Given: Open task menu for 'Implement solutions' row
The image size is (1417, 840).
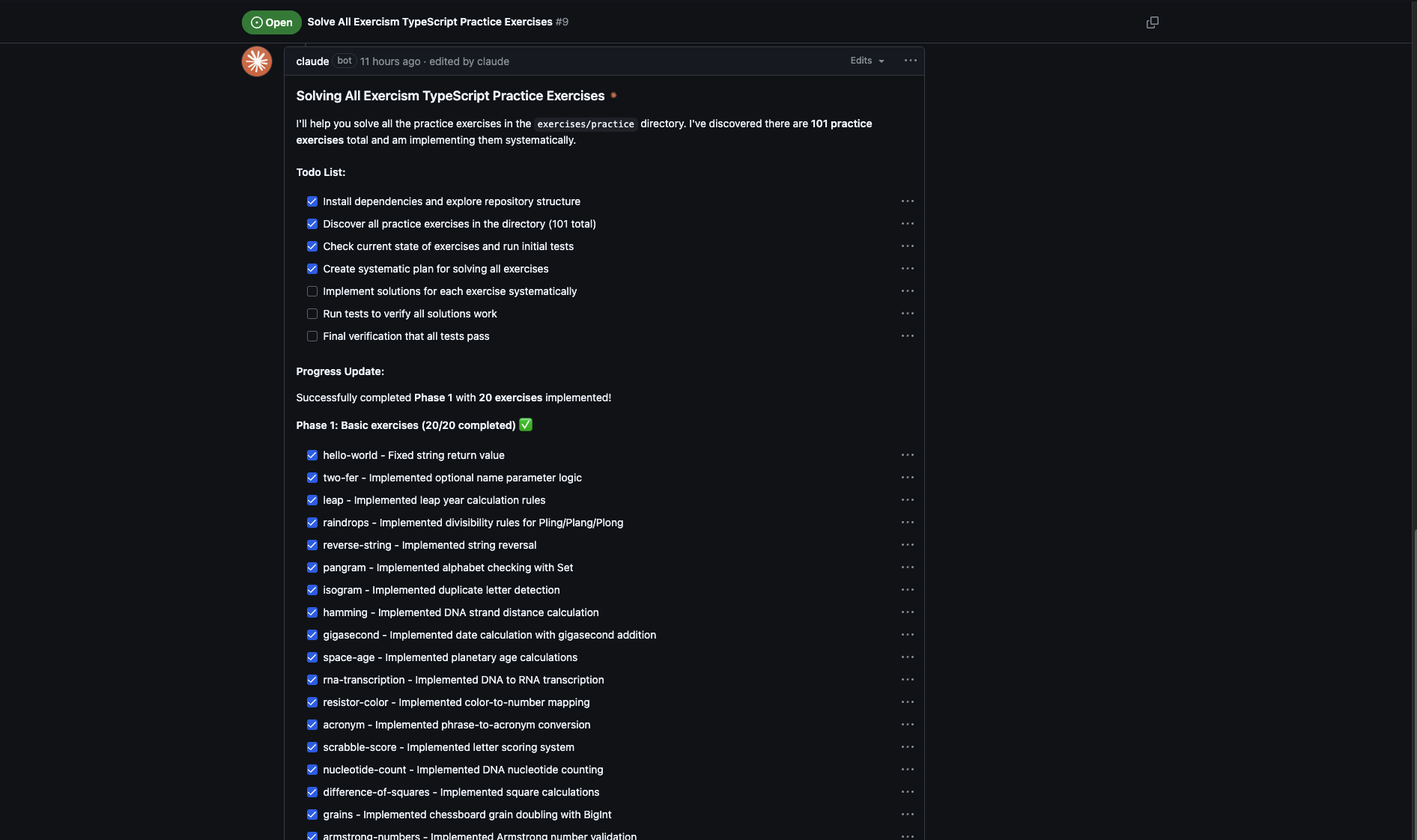Looking at the screenshot, I should click(908, 291).
